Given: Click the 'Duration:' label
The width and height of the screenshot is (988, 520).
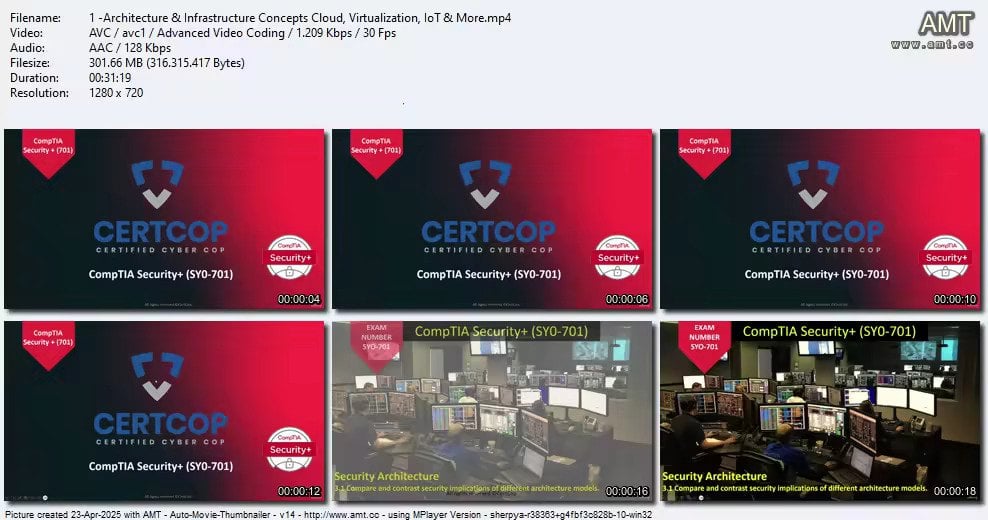Looking at the screenshot, I should point(34,78).
